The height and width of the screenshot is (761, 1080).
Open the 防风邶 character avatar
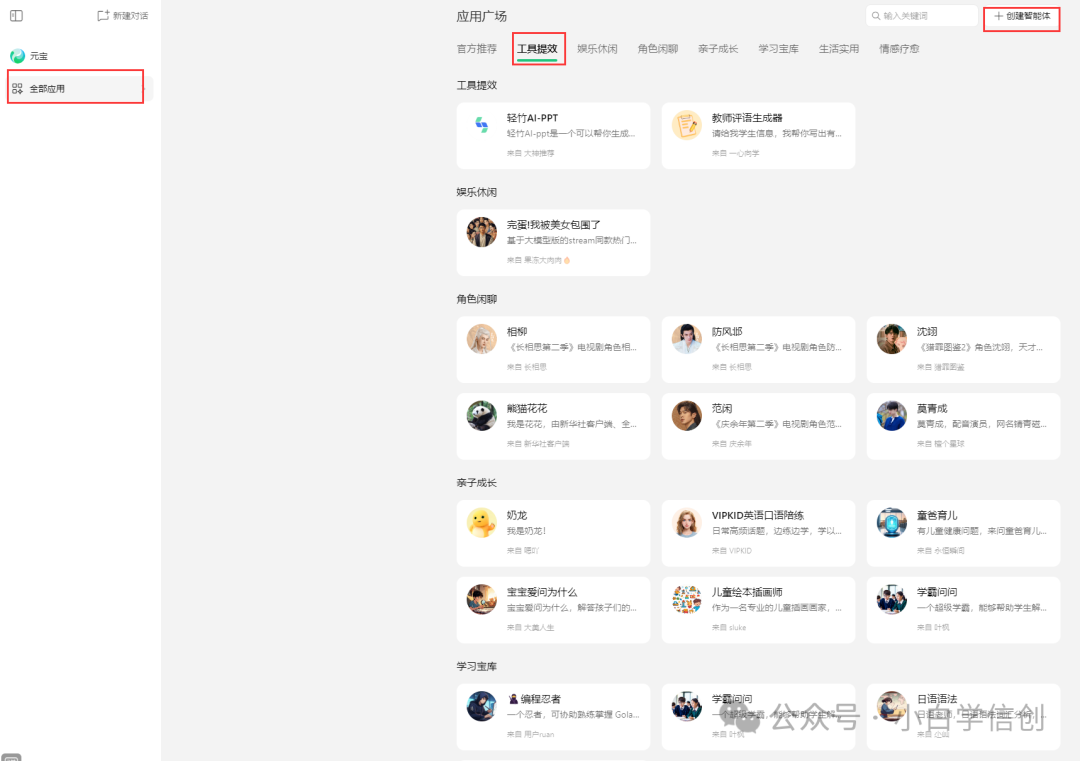pos(687,339)
